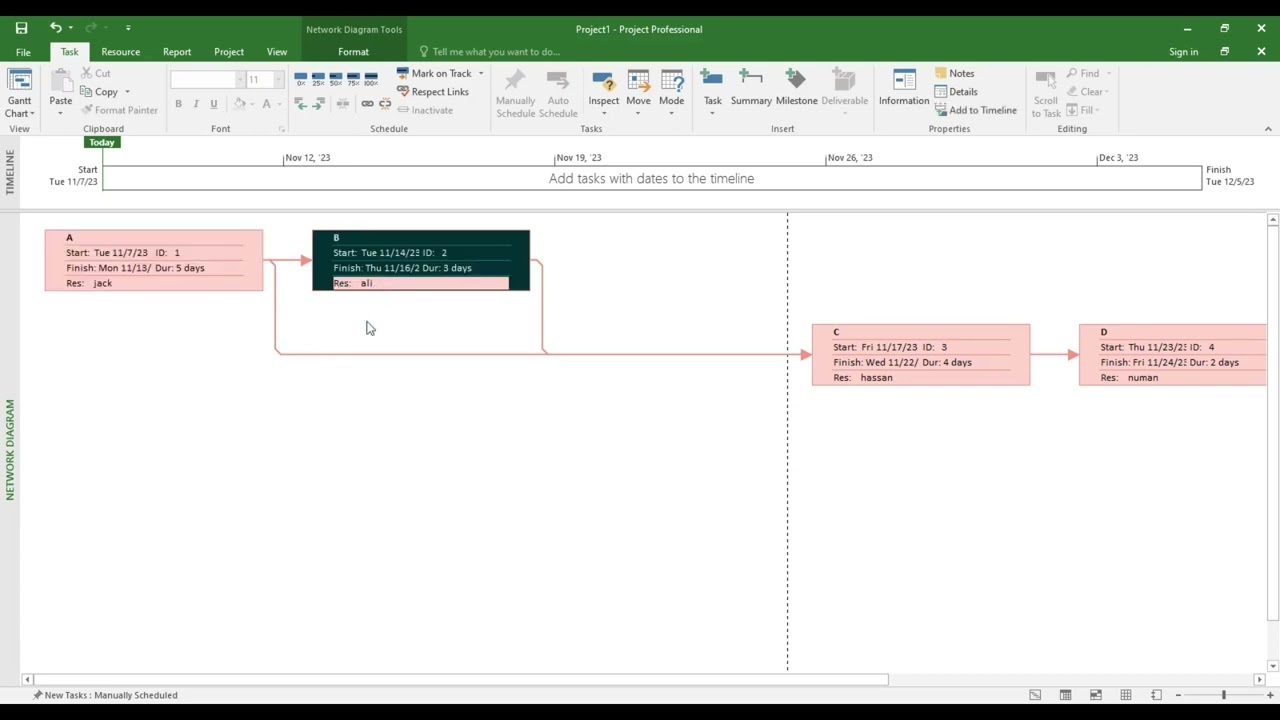Expand the Paste dropdown arrow
Screen dimensions: 1280x720
(x=61, y=112)
